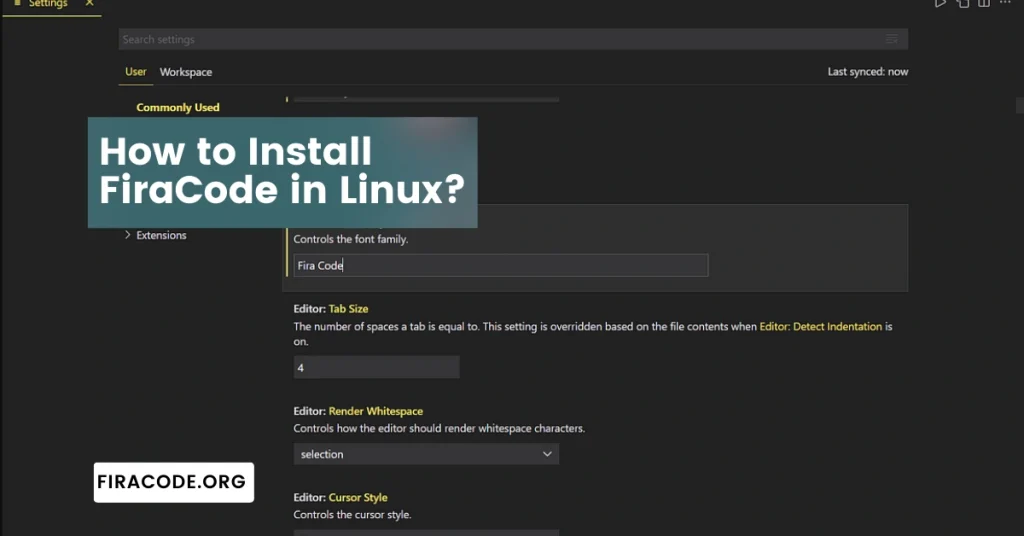Switch to the Workspace settings tab
1024x536 pixels.
[185, 72]
